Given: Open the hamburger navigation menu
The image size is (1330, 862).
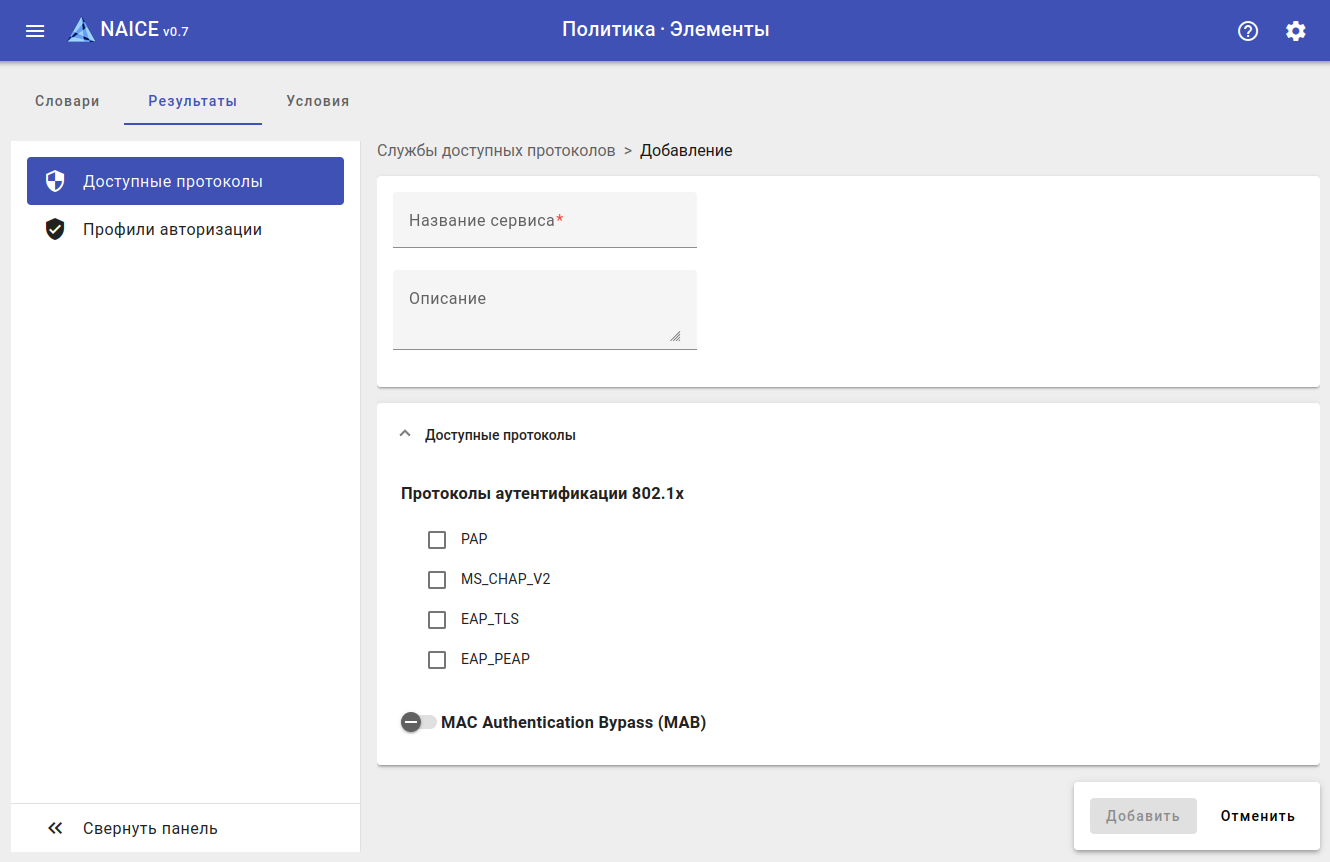Looking at the screenshot, I should [x=35, y=31].
